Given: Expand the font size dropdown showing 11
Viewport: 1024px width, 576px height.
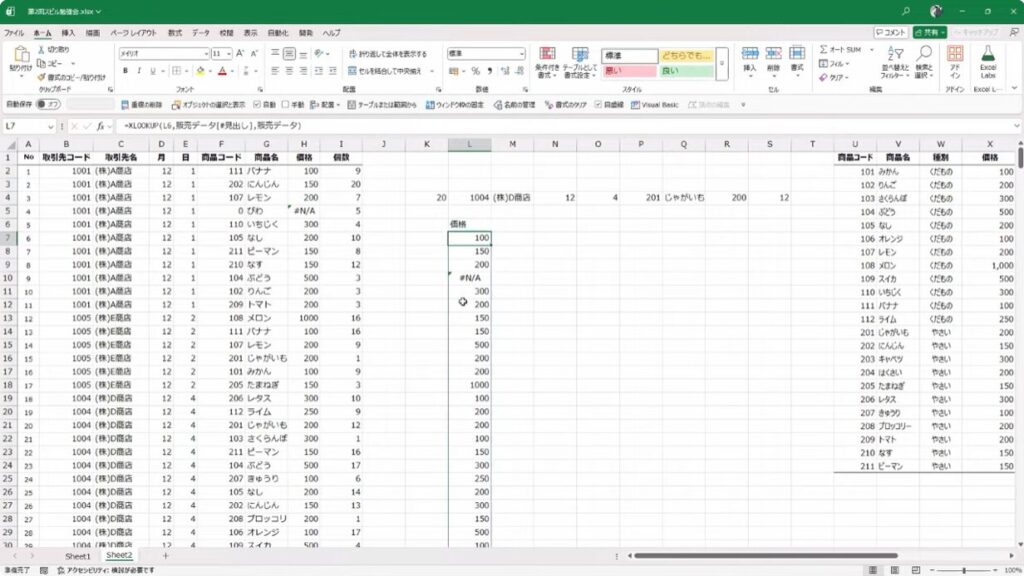Looking at the screenshot, I should [229, 53].
